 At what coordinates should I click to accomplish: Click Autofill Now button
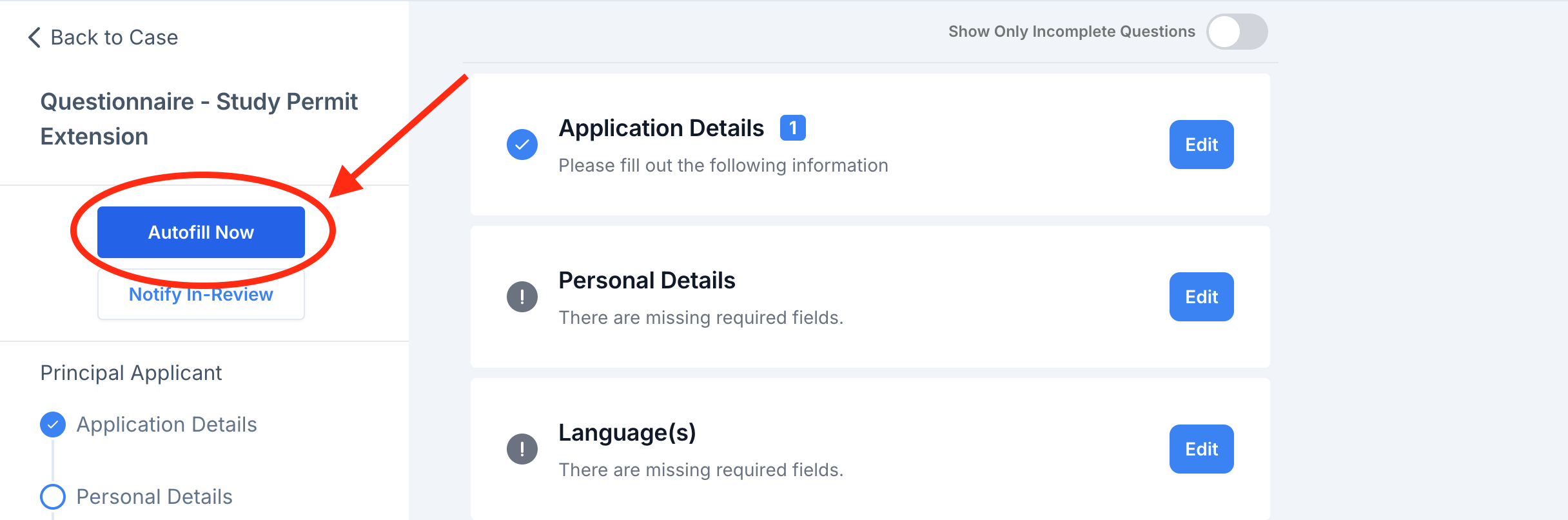(x=201, y=232)
